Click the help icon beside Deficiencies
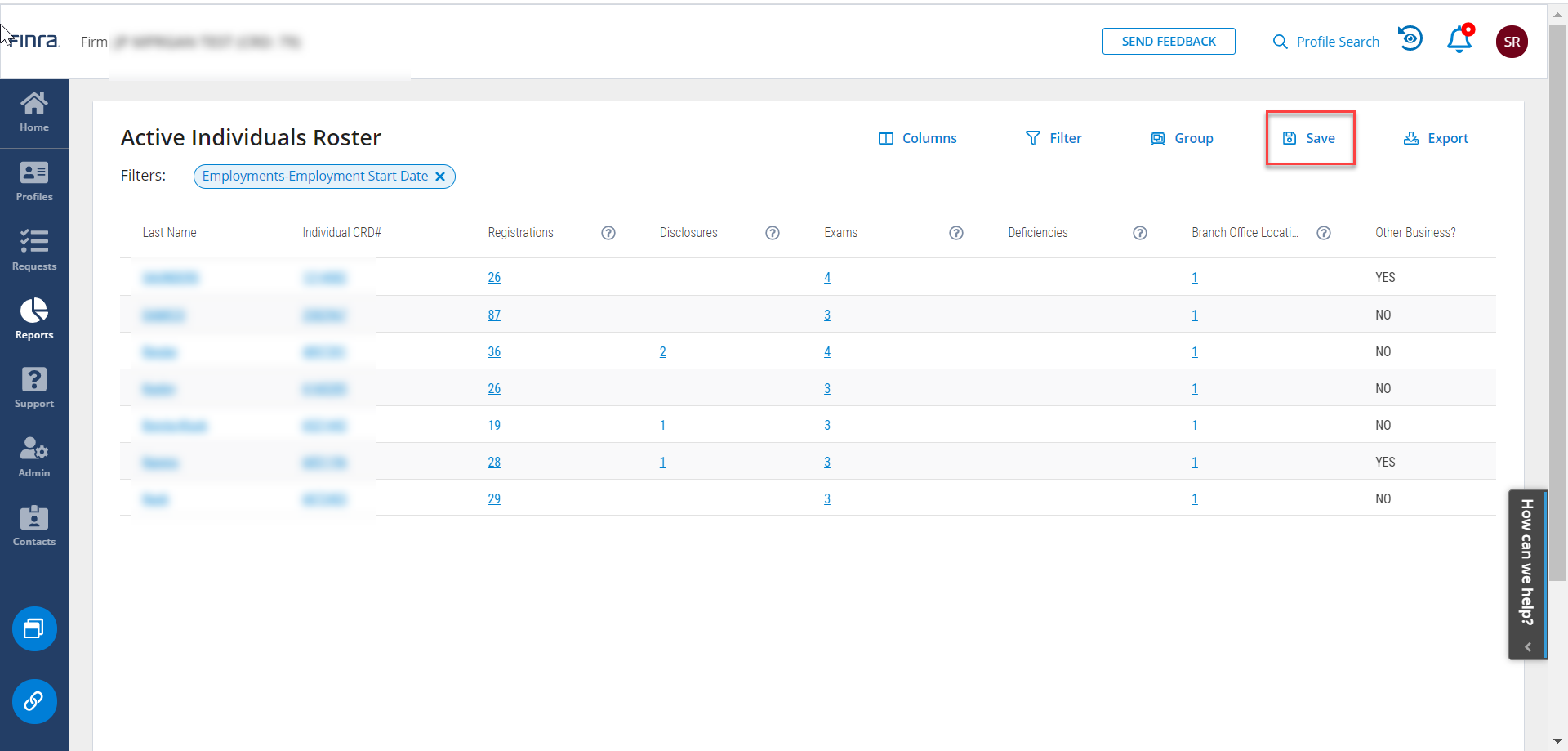Viewport: 1568px width, 751px height. coord(1140,233)
